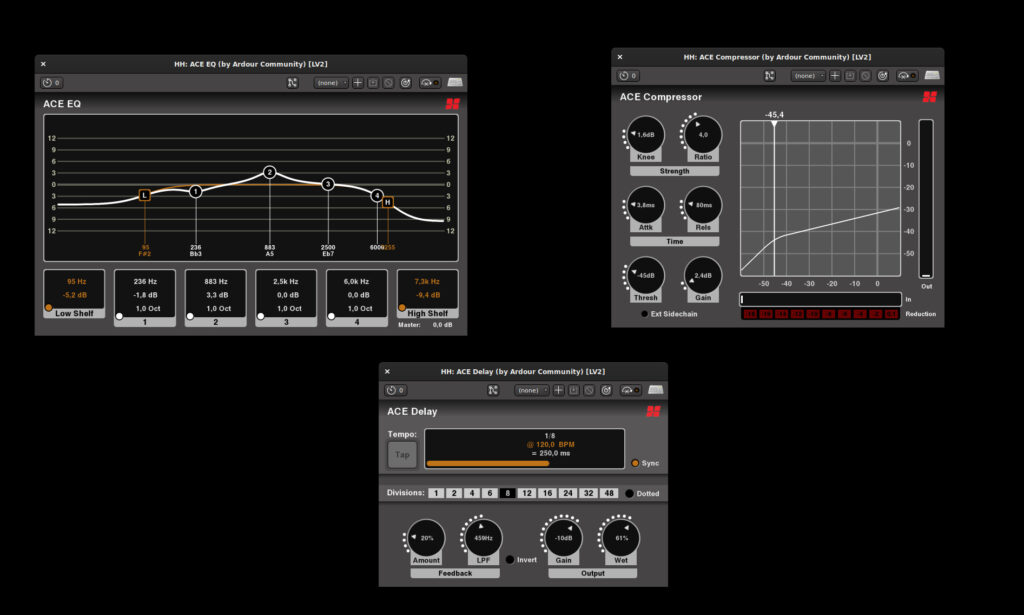Reset parameters in ACE Compressor toolbar
The image size is (1024, 615).
[x=882, y=76]
